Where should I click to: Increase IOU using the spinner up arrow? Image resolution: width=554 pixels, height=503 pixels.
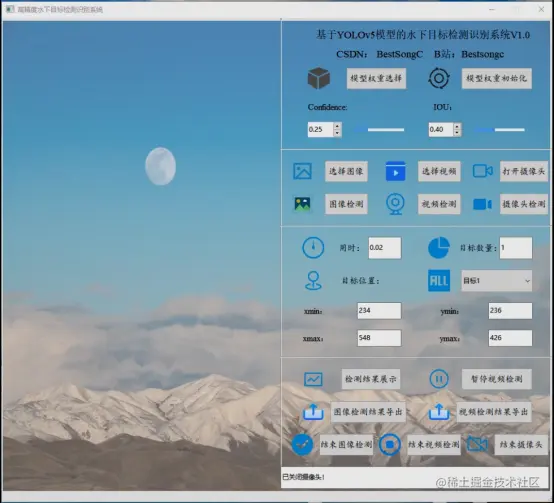click(x=458, y=126)
